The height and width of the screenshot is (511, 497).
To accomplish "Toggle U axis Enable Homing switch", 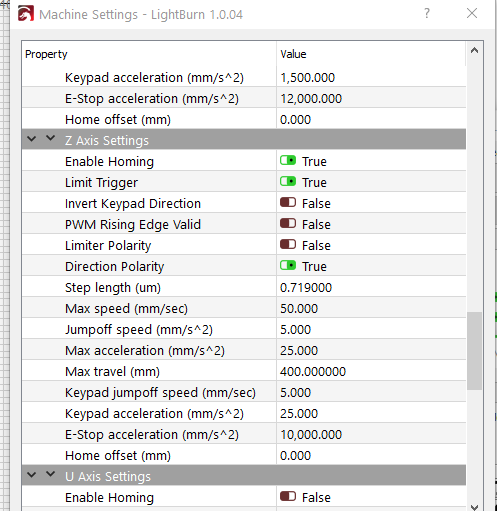I will click(288, 497).
